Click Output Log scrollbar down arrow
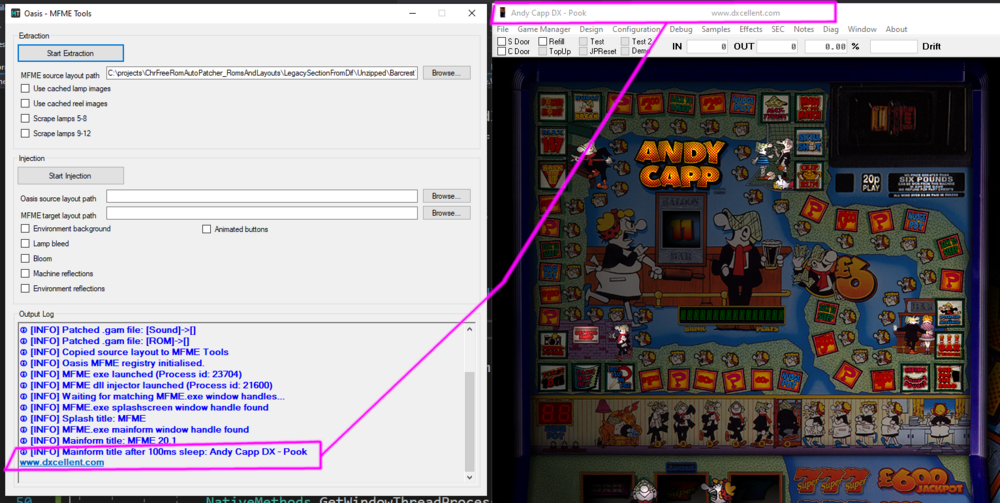The height and width of the screenshot is (503, 1000). coord(470,477)
